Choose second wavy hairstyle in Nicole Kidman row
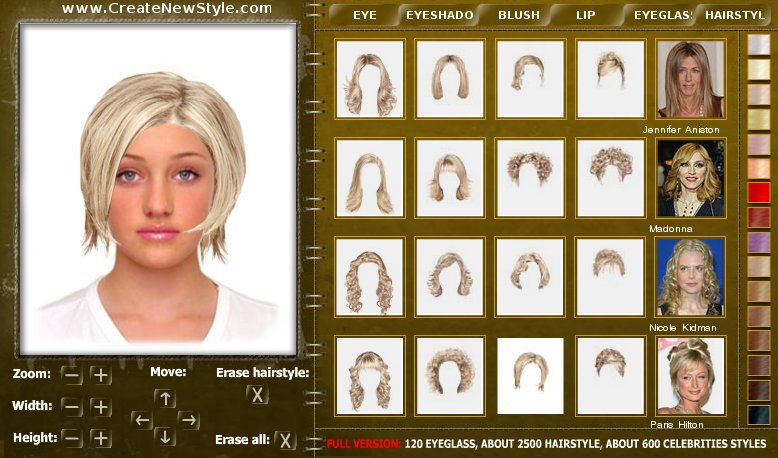The image size is (778, 458). 450,277
